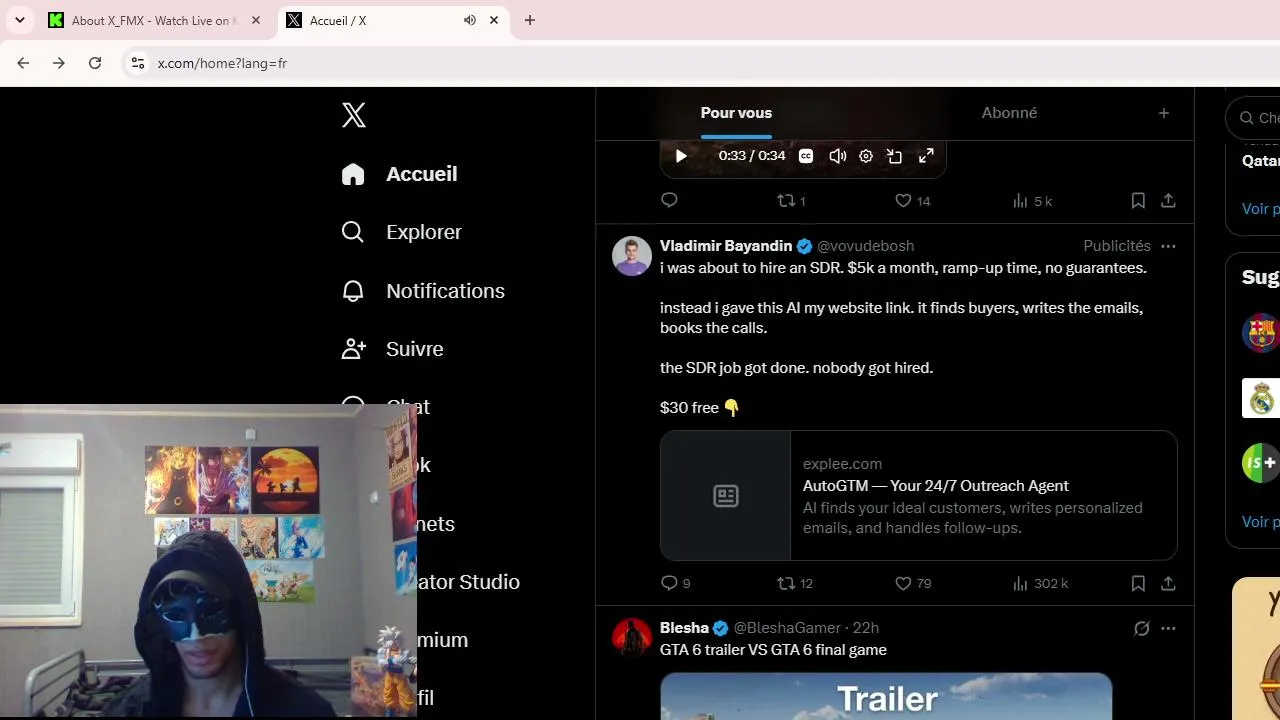Viewport: 1280px width, 720px height.
Task: Go forward in browser history
Action: (x=59, y=63)
